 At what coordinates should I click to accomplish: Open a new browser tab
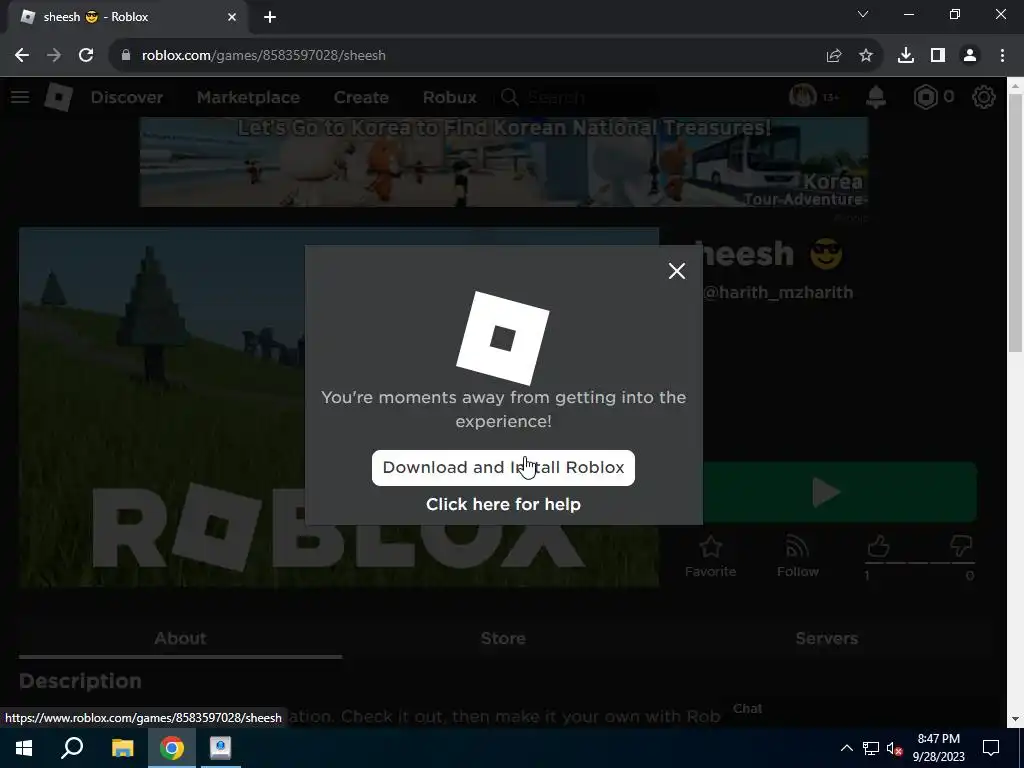pos(270,17)
